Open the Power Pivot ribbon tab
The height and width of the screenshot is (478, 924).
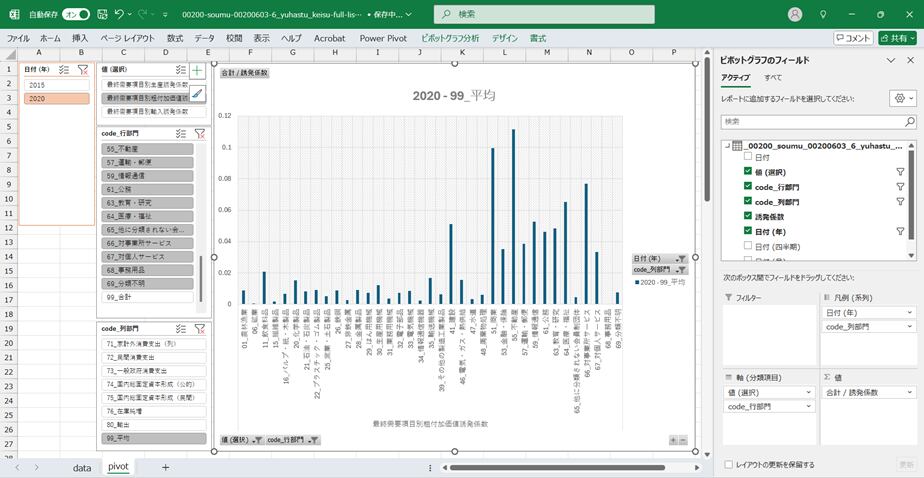(x=384, y=38)
